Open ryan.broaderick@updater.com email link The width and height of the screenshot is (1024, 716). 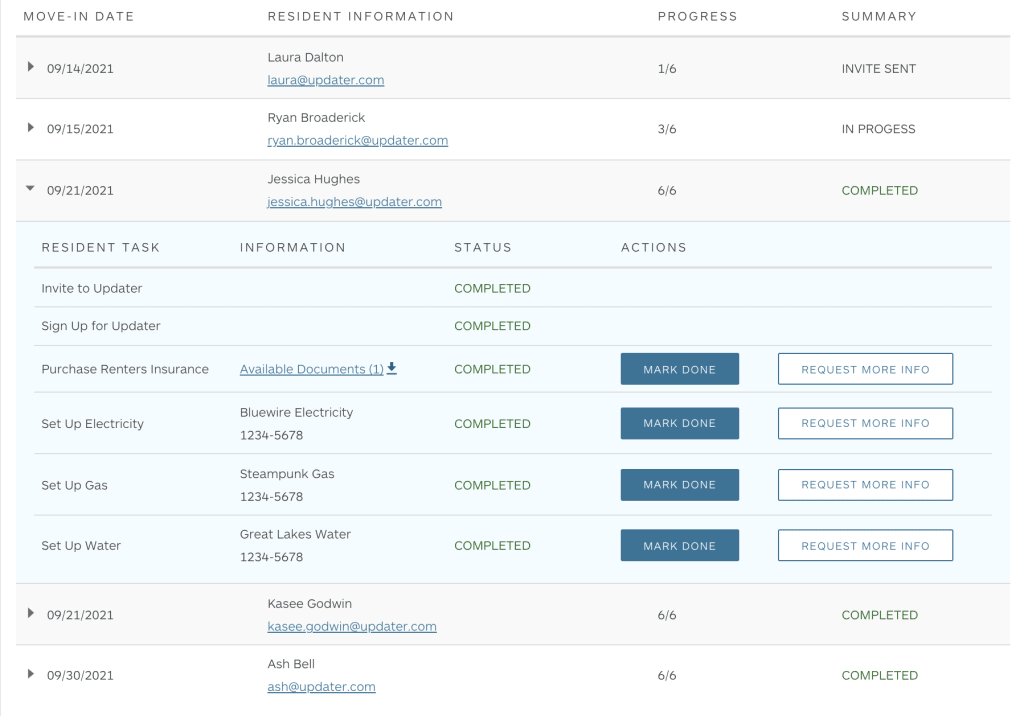point(357,140)
